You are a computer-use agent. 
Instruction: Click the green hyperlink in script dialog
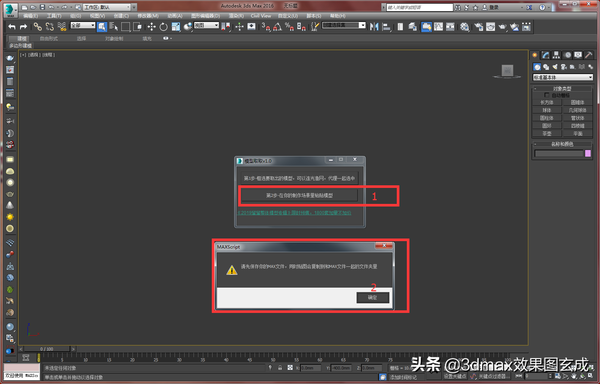[x=294, y=213]
